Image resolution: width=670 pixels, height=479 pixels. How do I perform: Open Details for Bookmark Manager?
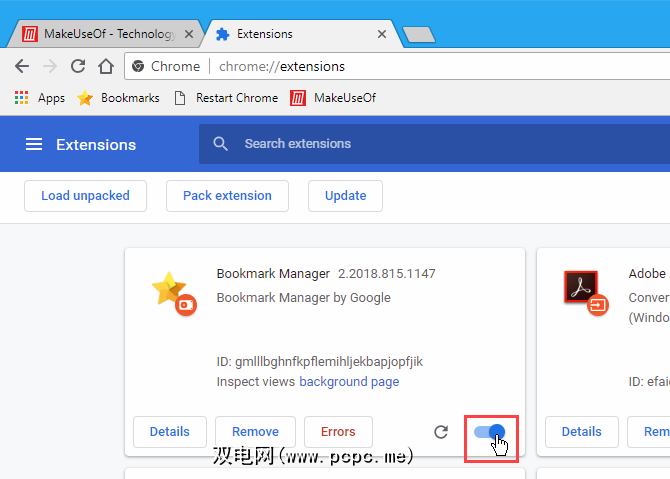point(170,432)
